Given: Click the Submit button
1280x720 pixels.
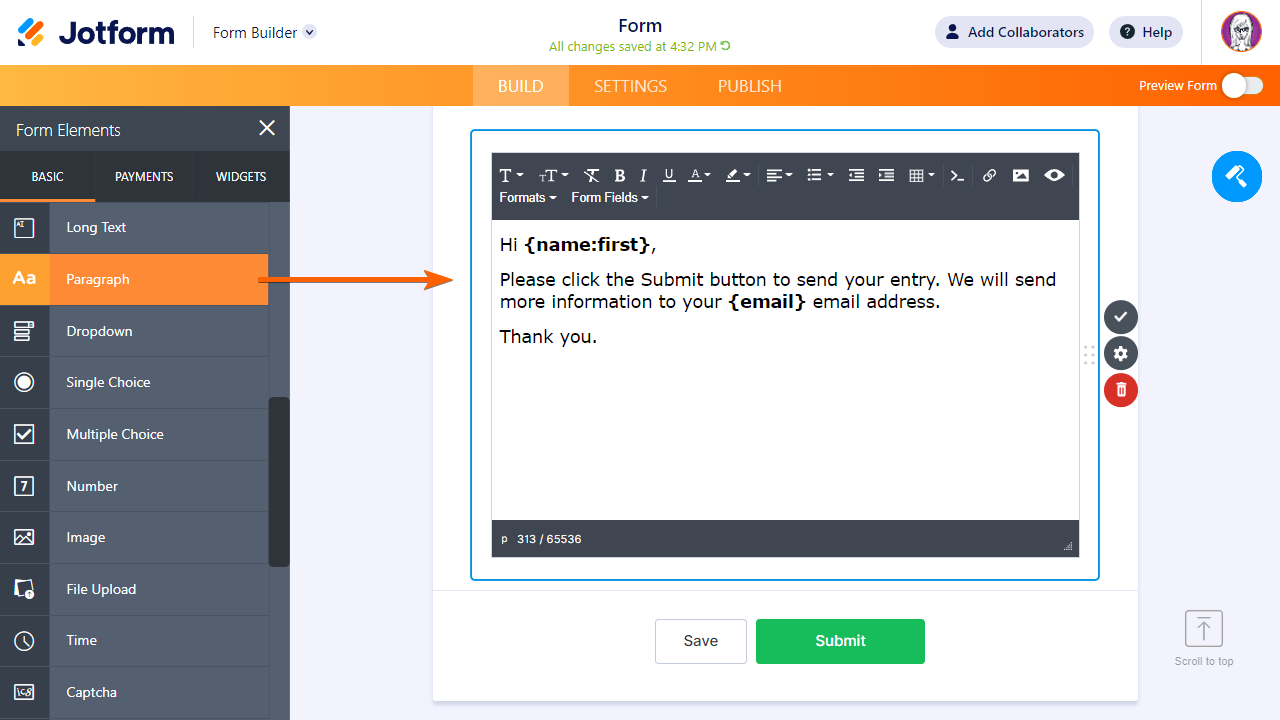Looking at the screenshot, I should click(x=840, y=641).
